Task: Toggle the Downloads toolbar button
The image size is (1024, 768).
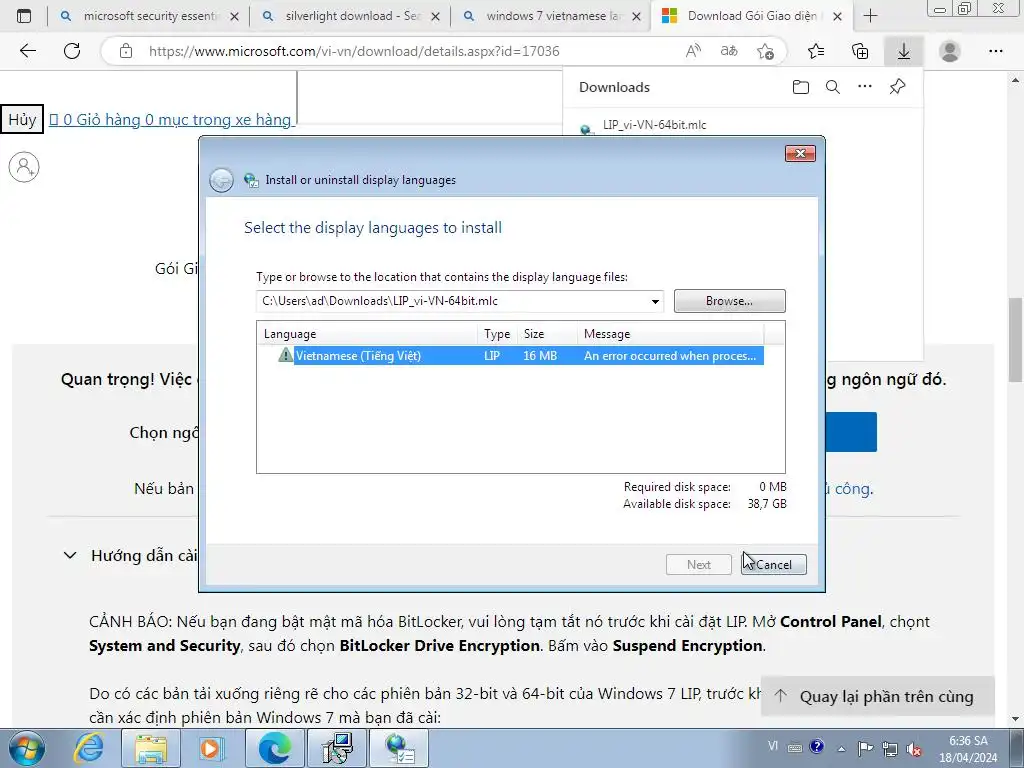Action: coord(904,51)
